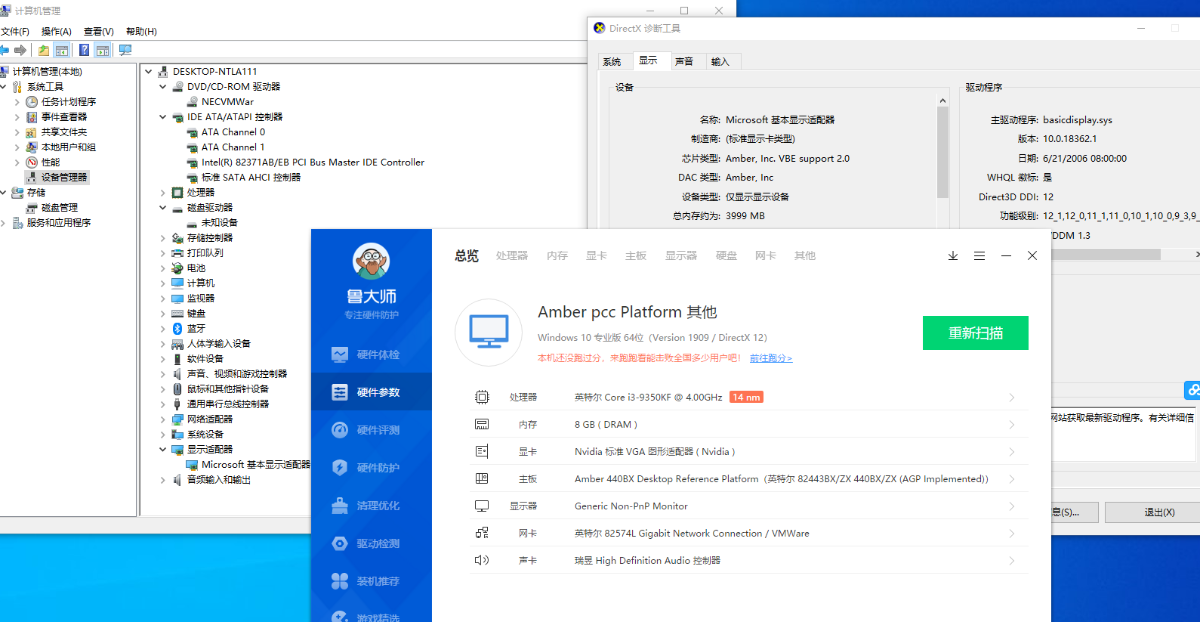Open the 文件(F) menu

coord(15,31)
